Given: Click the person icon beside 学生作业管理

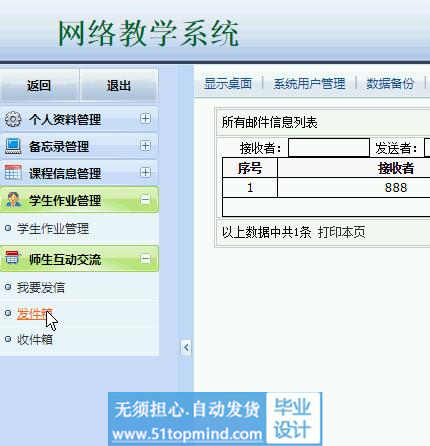Looking at the screenshot, I should pyautogui.click(x=13, y=200).
